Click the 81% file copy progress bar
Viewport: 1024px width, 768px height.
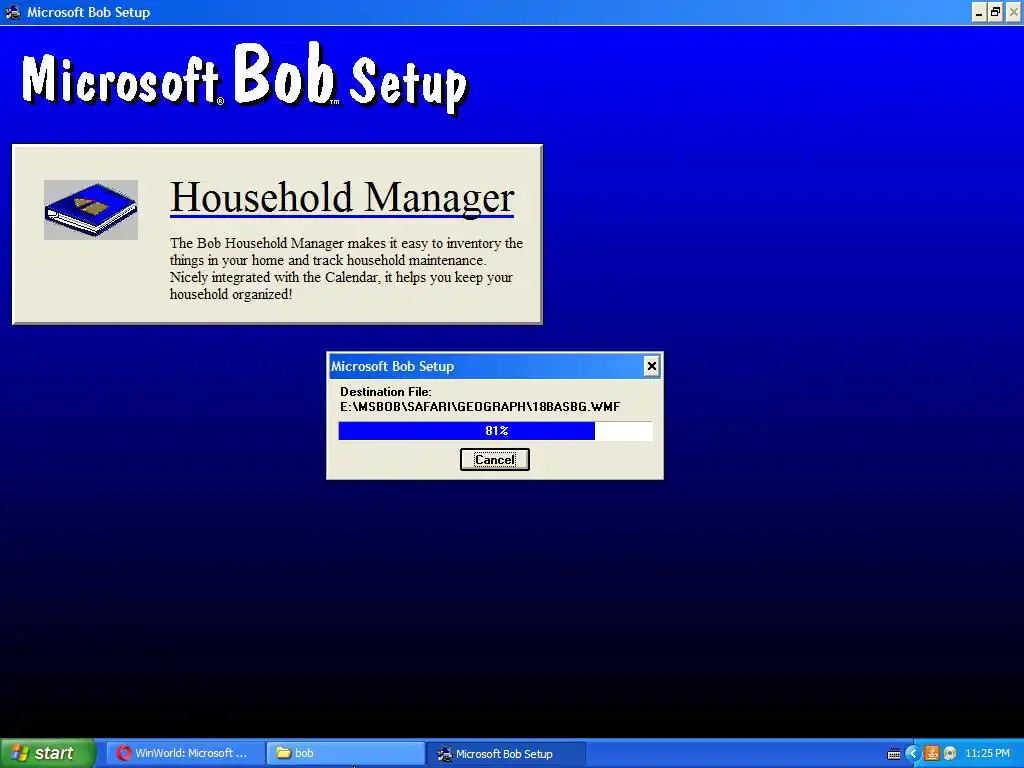(495, 430)
